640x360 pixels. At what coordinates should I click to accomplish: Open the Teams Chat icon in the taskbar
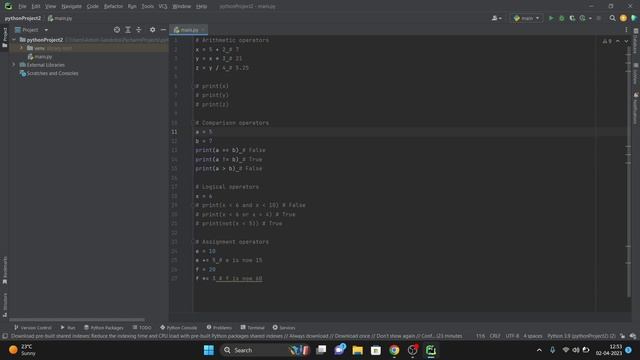[340, 350]
